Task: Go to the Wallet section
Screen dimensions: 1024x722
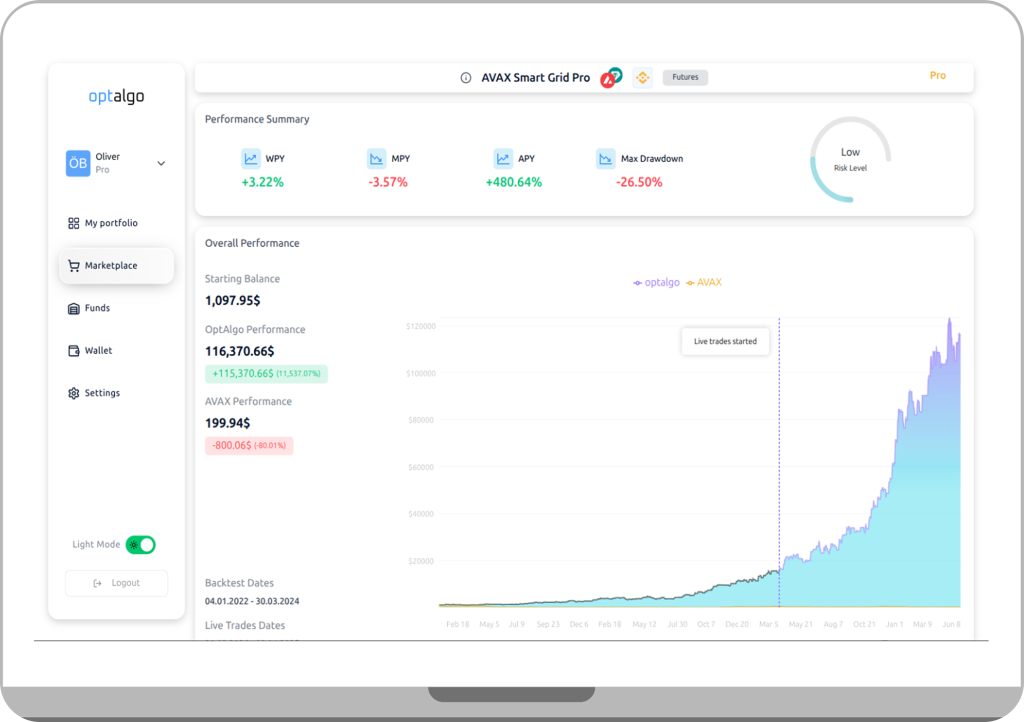Action: pyautogui.click(x=98, y=351)
